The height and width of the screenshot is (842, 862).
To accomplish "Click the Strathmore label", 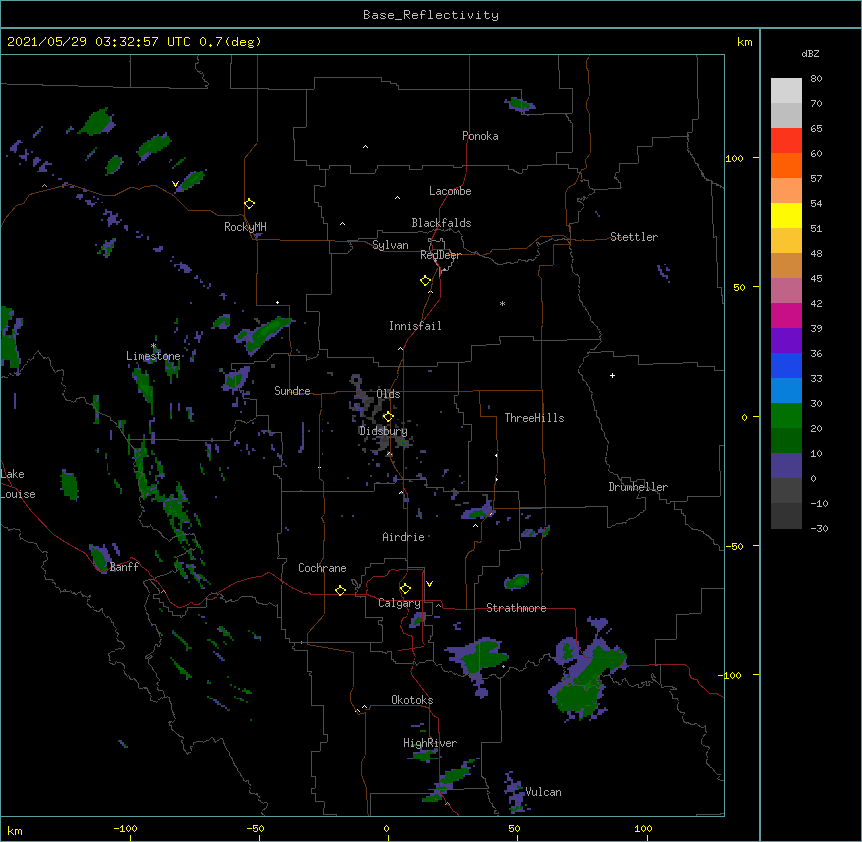I will pos(516,608).
